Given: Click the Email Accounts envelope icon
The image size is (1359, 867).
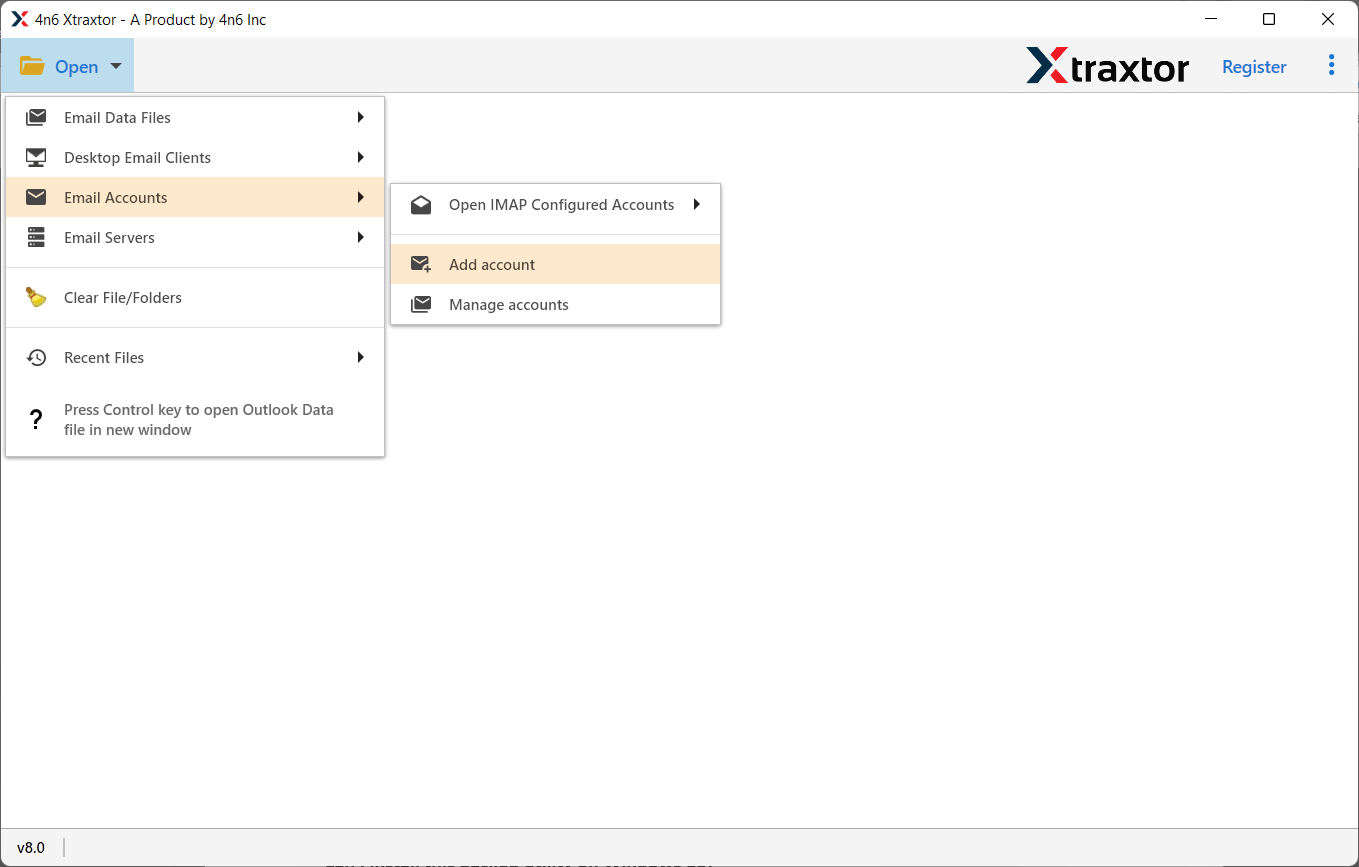Looking at the screenshot, I should click(36, 197).
